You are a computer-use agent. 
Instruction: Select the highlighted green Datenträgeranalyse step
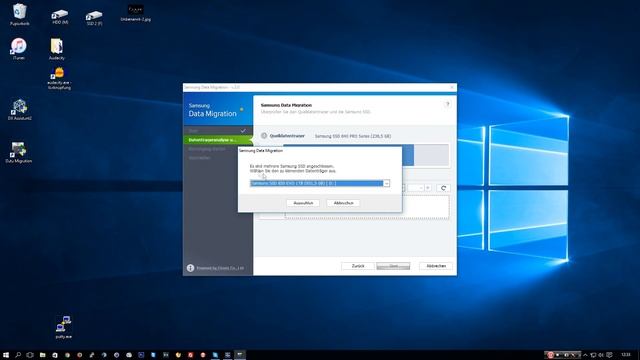point(218,140)
